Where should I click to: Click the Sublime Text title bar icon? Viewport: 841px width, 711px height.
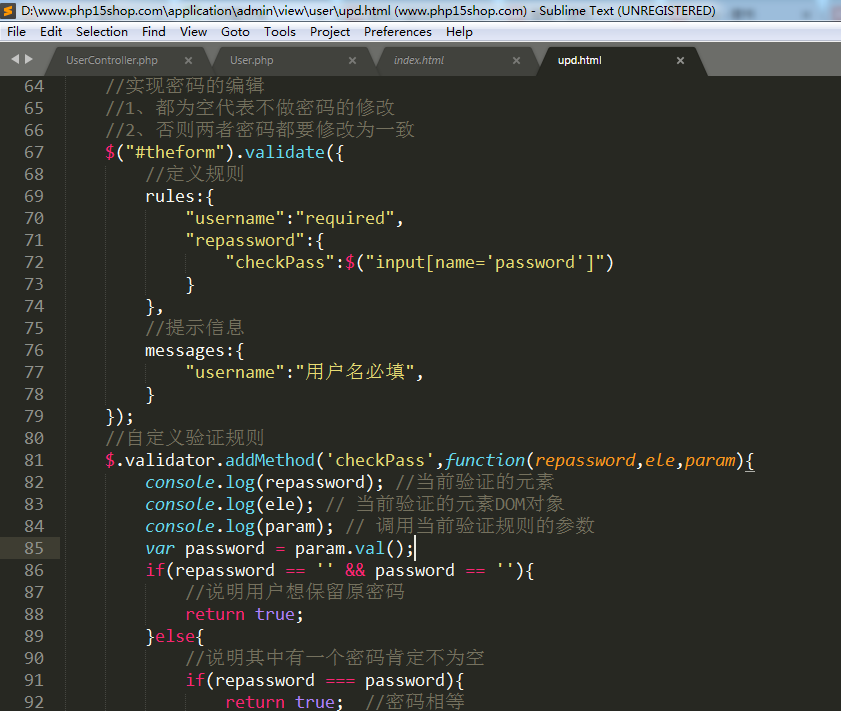click(11, 11)
